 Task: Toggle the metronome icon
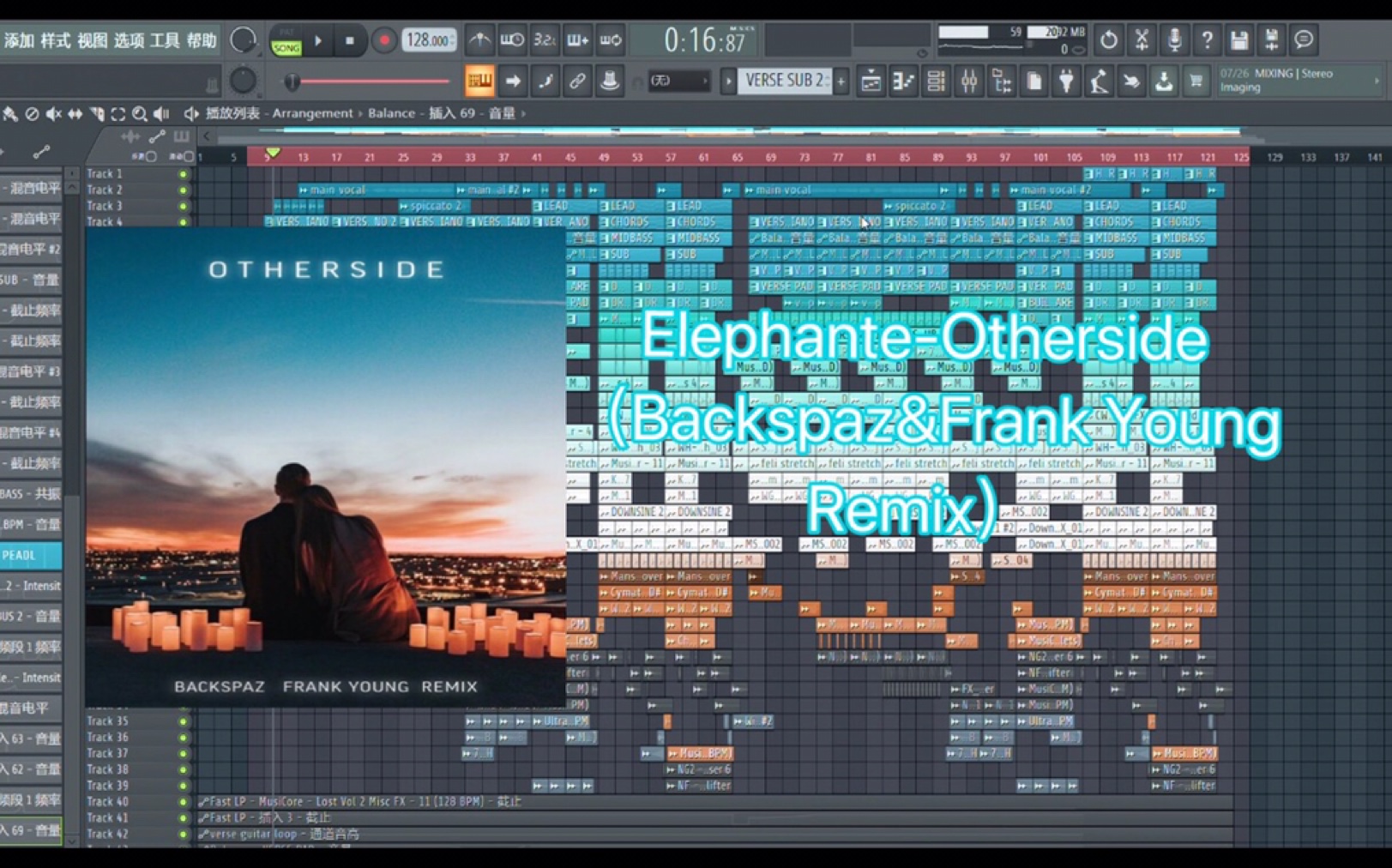[x=479, y=40]
